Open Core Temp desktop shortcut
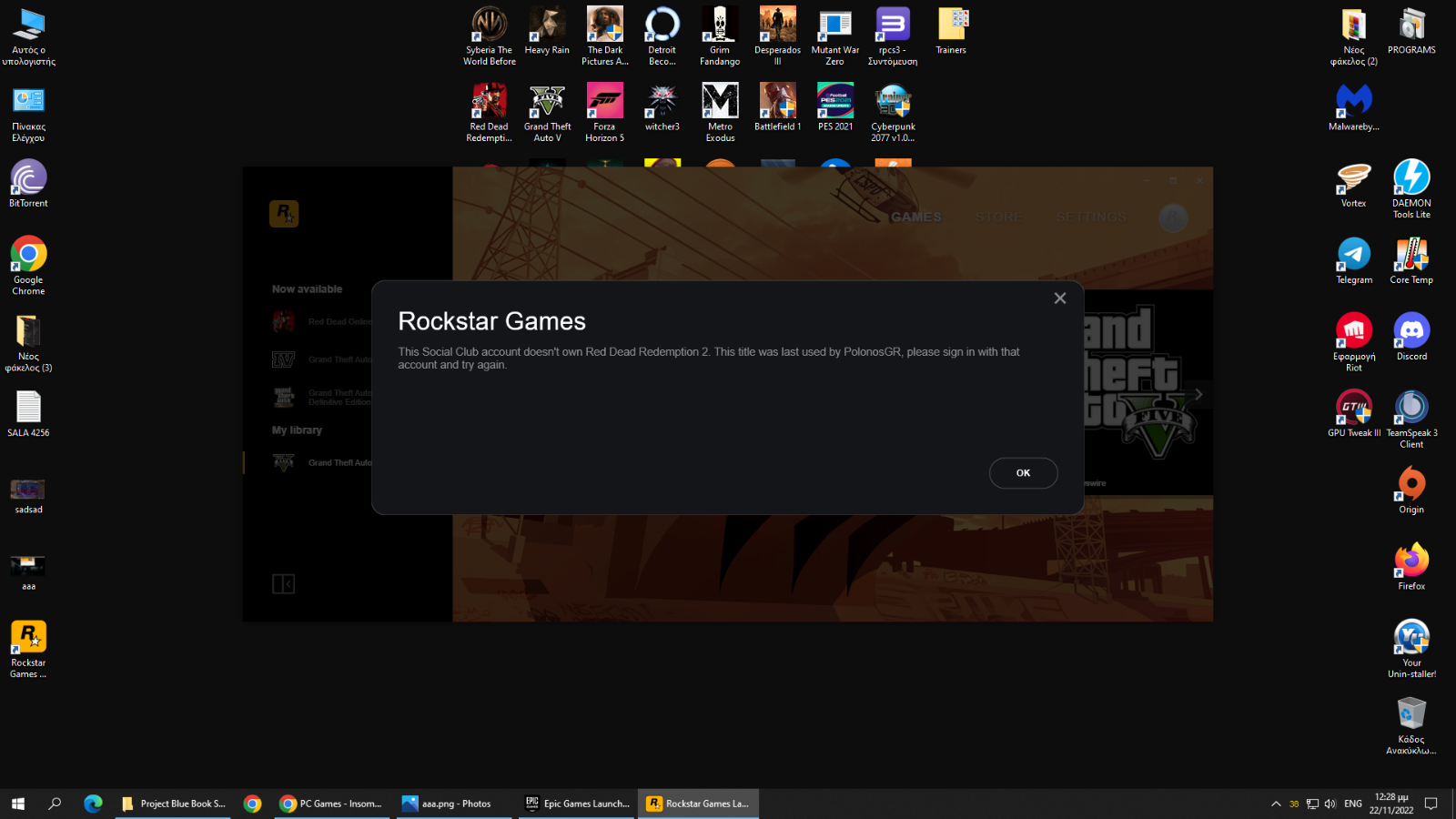 pyautogui.click(x=1411, y=260)
